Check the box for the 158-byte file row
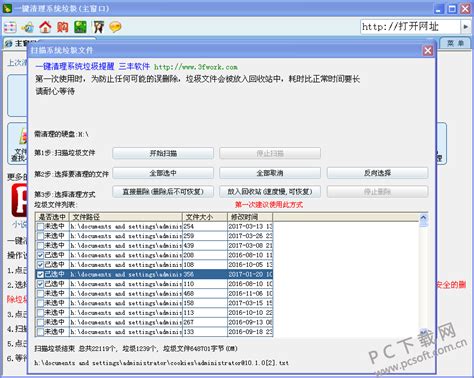The width and height of the screenshot is (474, 378). 40,303
